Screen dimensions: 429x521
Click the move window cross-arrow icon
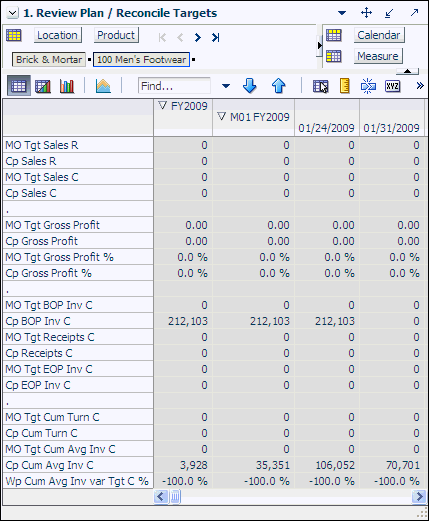coord(366,13)
